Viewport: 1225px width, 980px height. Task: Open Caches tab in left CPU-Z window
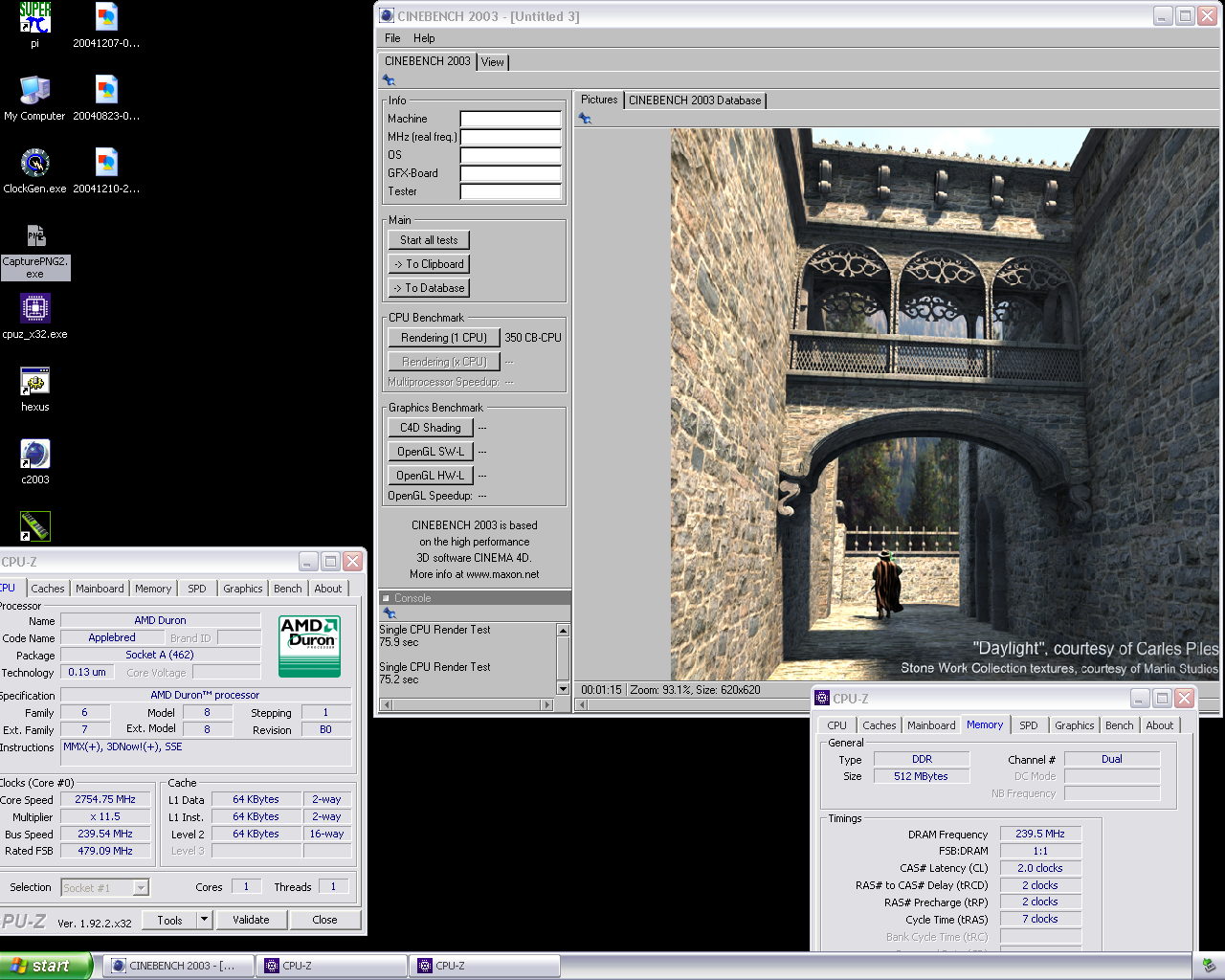pyautogui.click(x=48, y=589)
